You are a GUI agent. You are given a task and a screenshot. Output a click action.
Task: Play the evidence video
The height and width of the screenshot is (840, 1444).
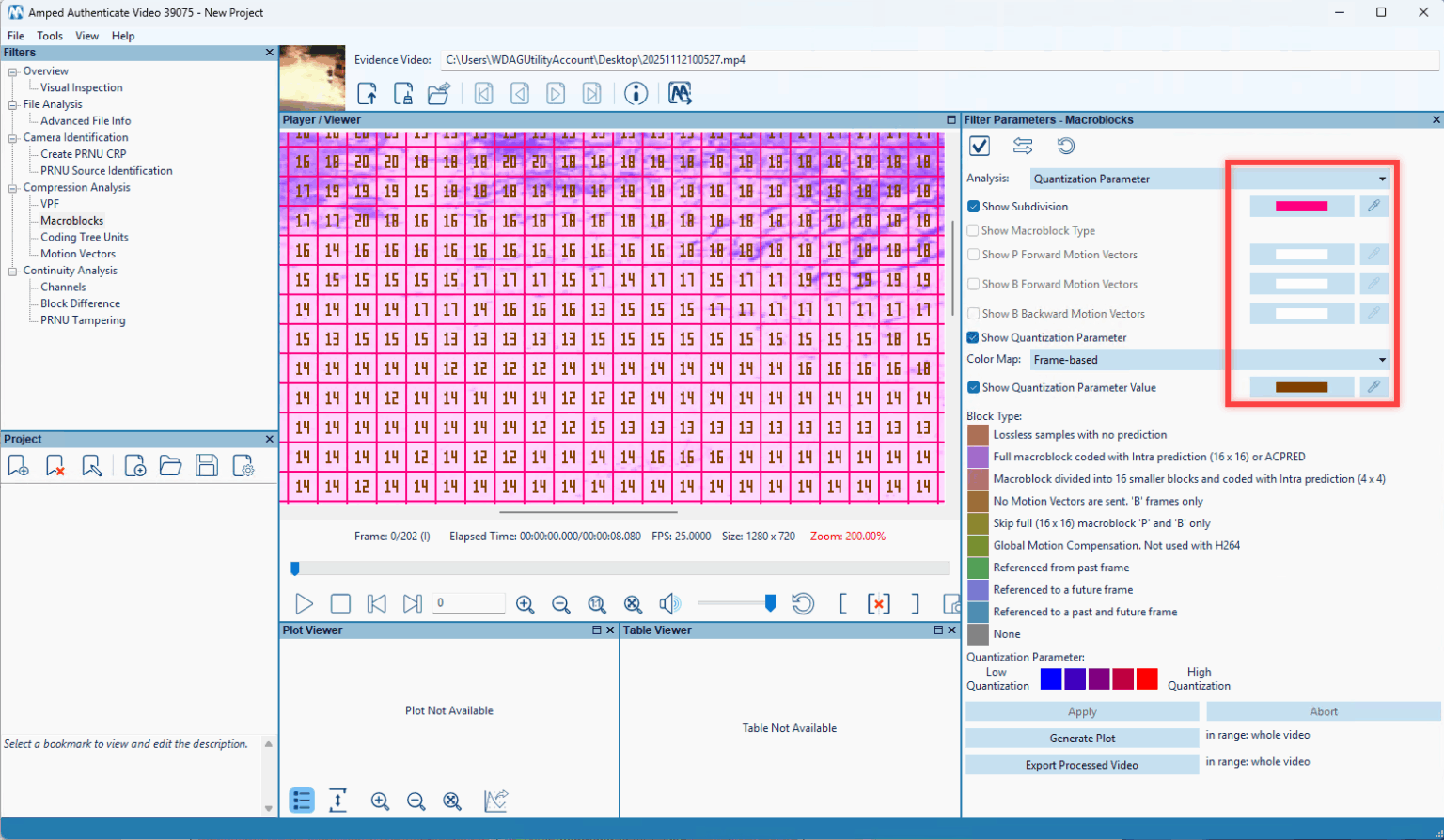[x=304, y=603]
